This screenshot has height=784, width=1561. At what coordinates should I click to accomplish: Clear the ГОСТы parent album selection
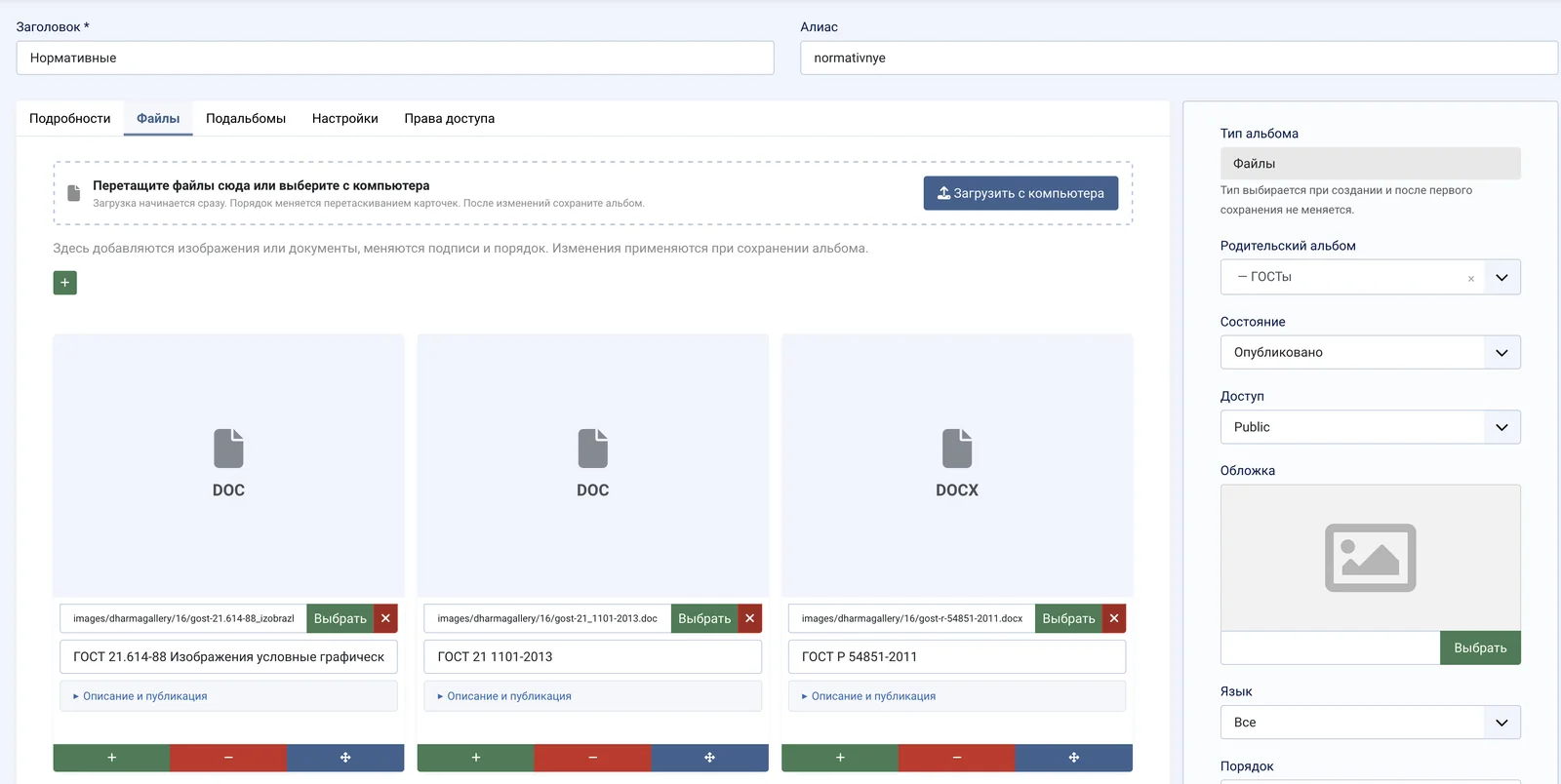[1471, 278]
